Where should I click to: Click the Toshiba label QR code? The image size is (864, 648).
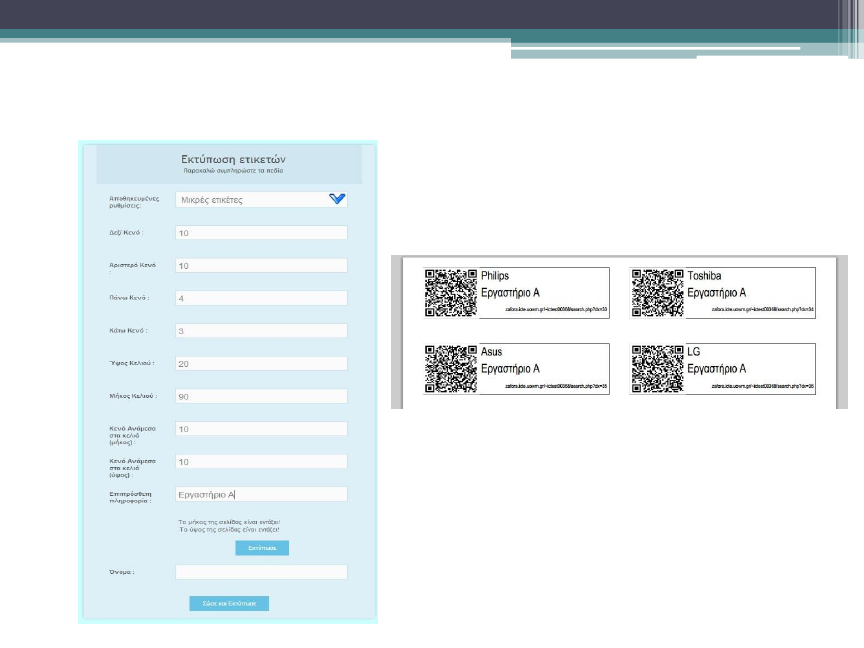(x=657, y=293)
